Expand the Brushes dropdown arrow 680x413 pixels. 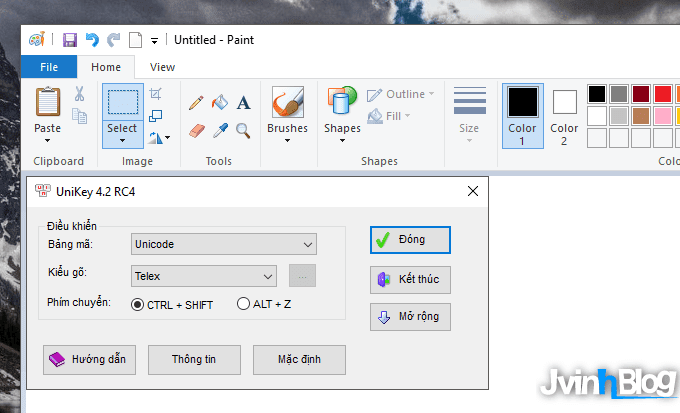pyautogui.click(x=288, y=140)
